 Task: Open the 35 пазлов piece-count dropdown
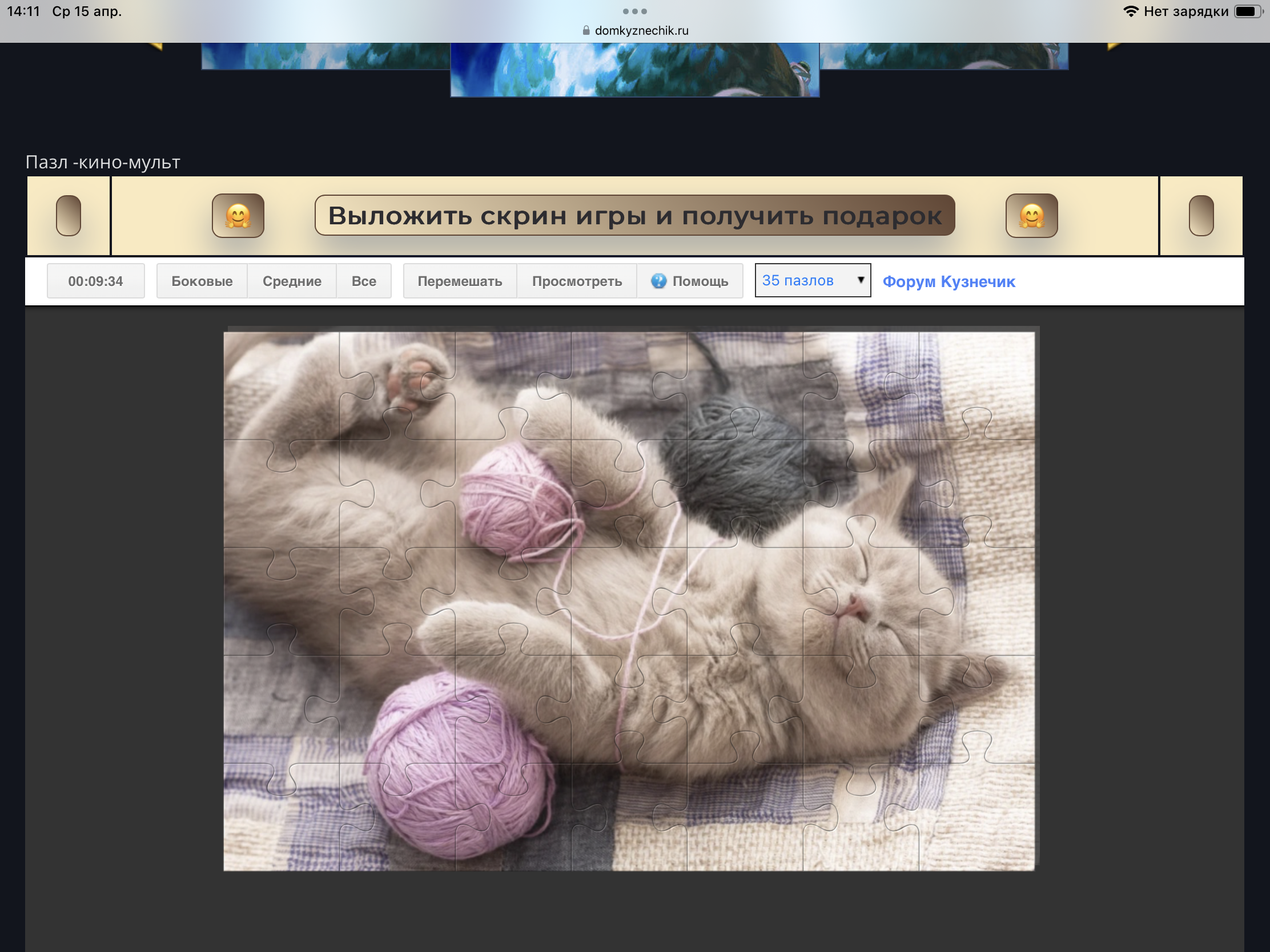[x=804, y=281]
